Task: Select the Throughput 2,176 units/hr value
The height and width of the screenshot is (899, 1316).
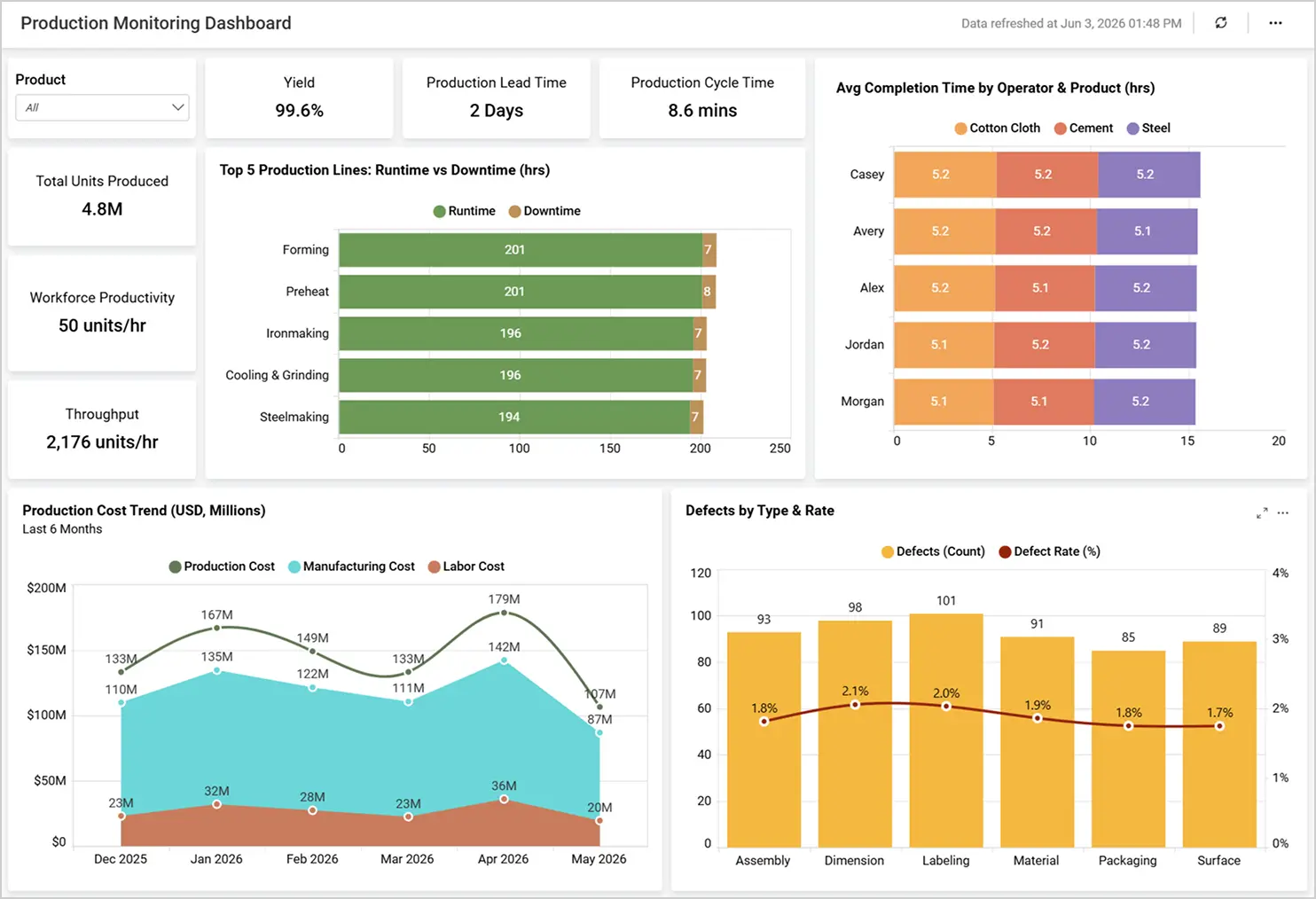Action: click(x=102, y=442)
